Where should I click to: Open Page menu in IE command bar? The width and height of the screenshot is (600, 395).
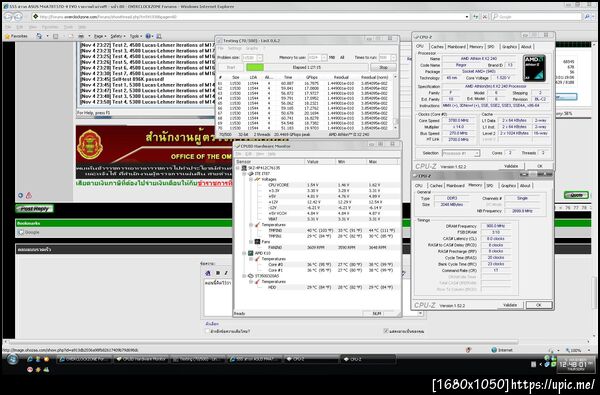[x=100, y=36]
